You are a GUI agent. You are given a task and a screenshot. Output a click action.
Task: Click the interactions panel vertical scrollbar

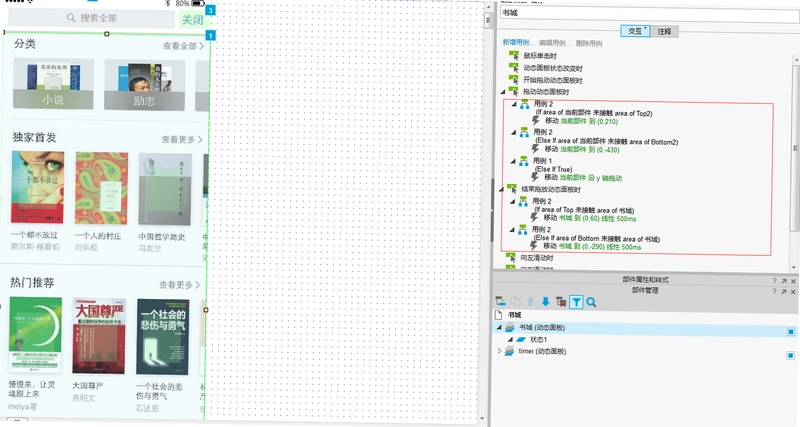coord(795,148)
